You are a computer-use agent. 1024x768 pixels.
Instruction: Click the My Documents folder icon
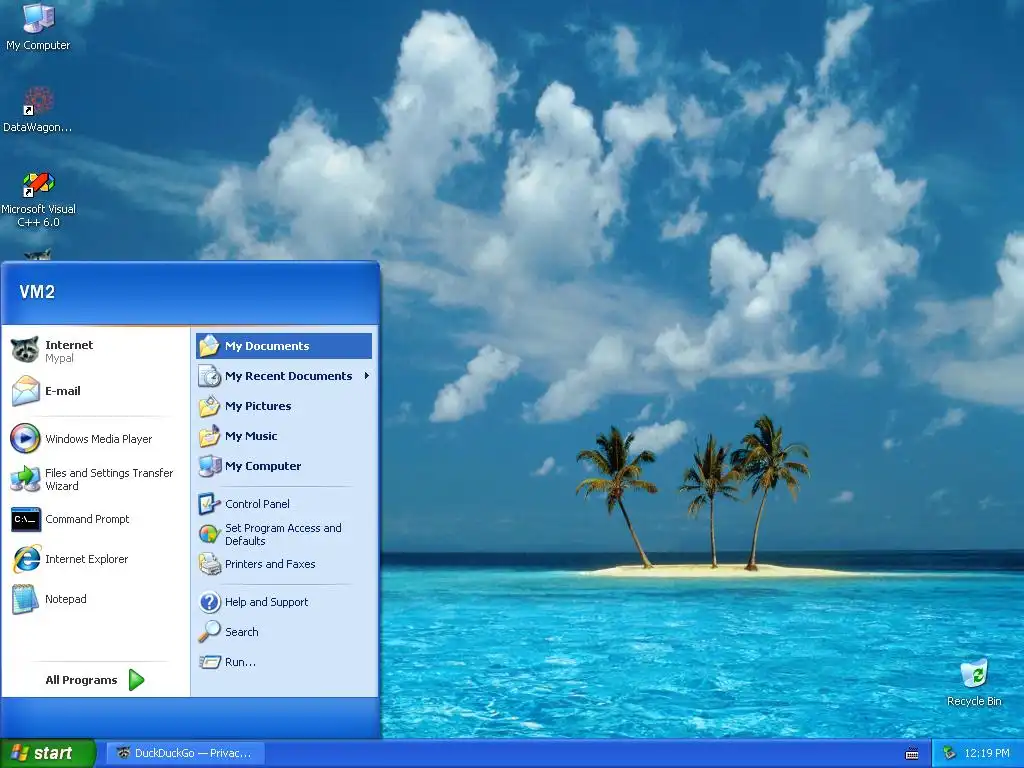[x=210, y=345]
